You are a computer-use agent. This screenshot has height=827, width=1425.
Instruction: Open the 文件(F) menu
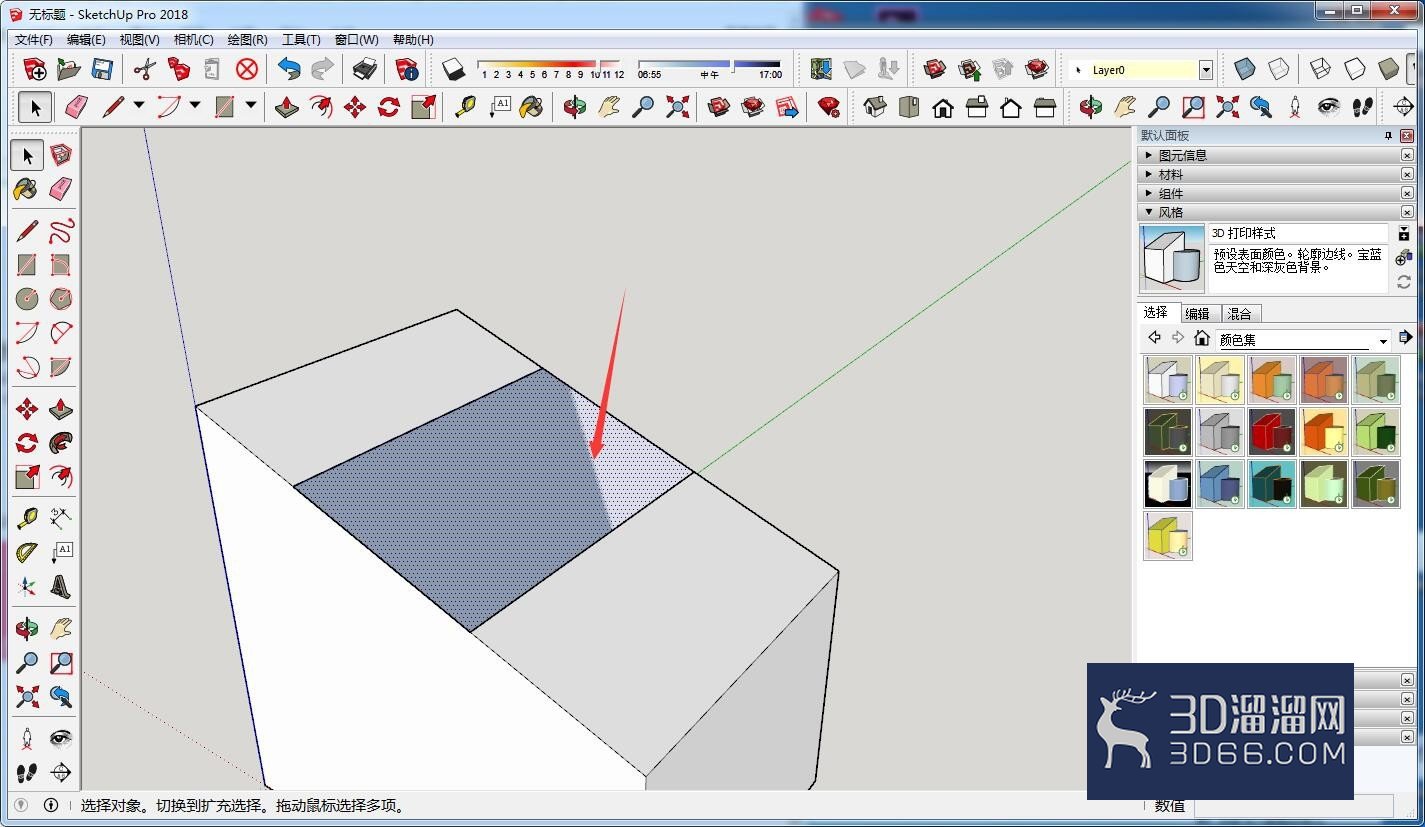[34, 40]
